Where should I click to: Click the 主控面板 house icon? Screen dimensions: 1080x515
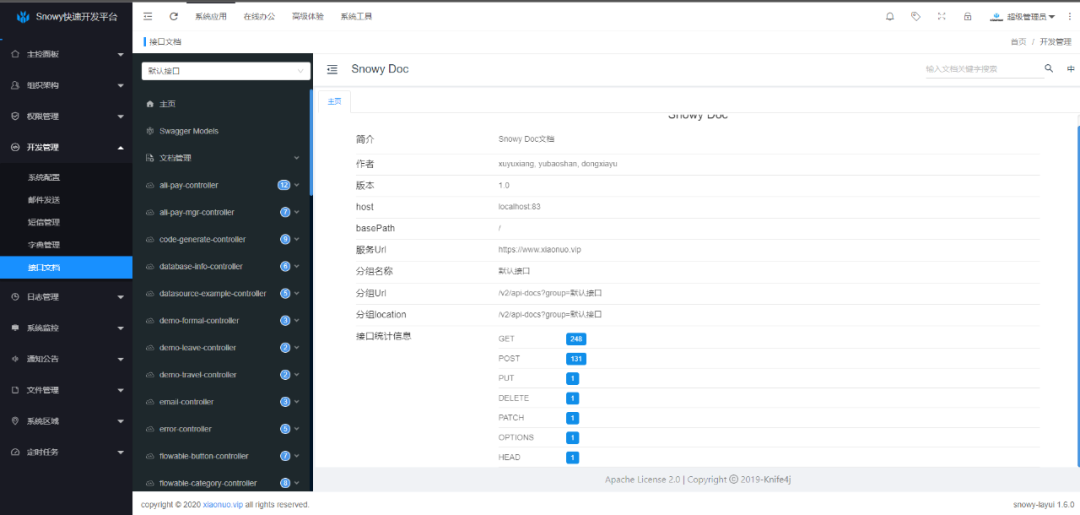(x=15, y=54)
